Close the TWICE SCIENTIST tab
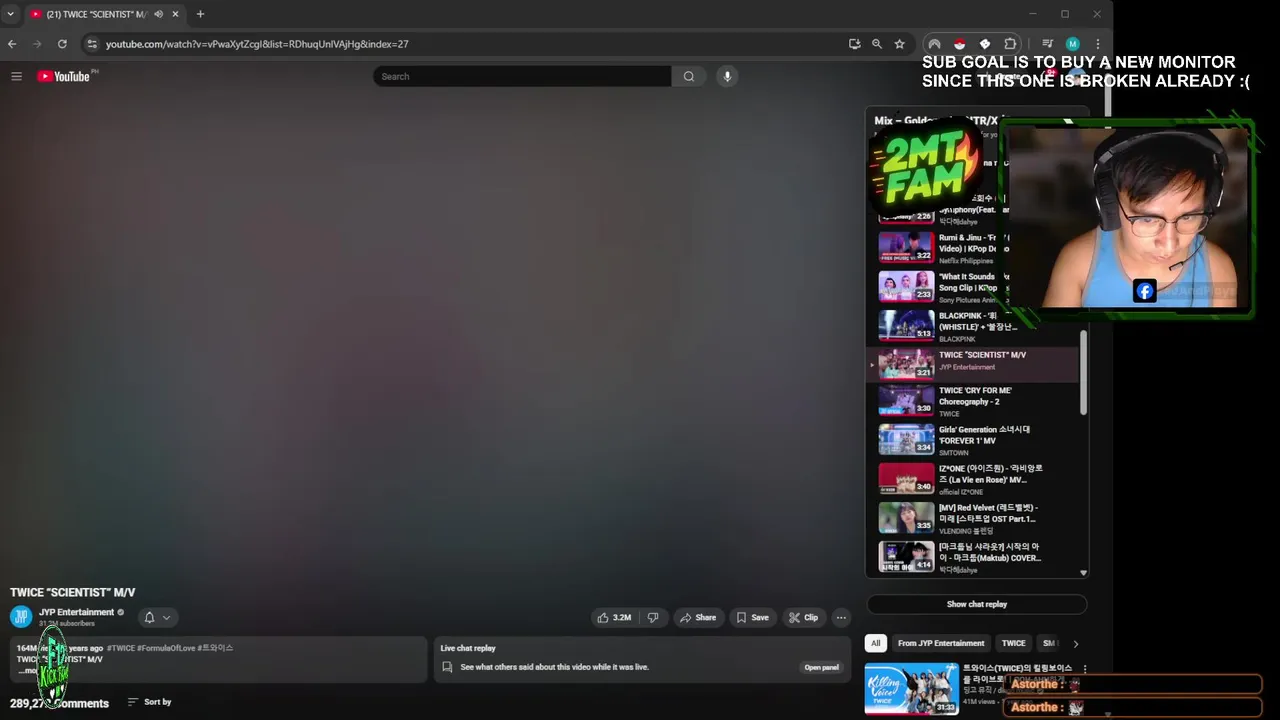Screen dimensions: 1280x720 pyautogui.click(x=176, y=14)
